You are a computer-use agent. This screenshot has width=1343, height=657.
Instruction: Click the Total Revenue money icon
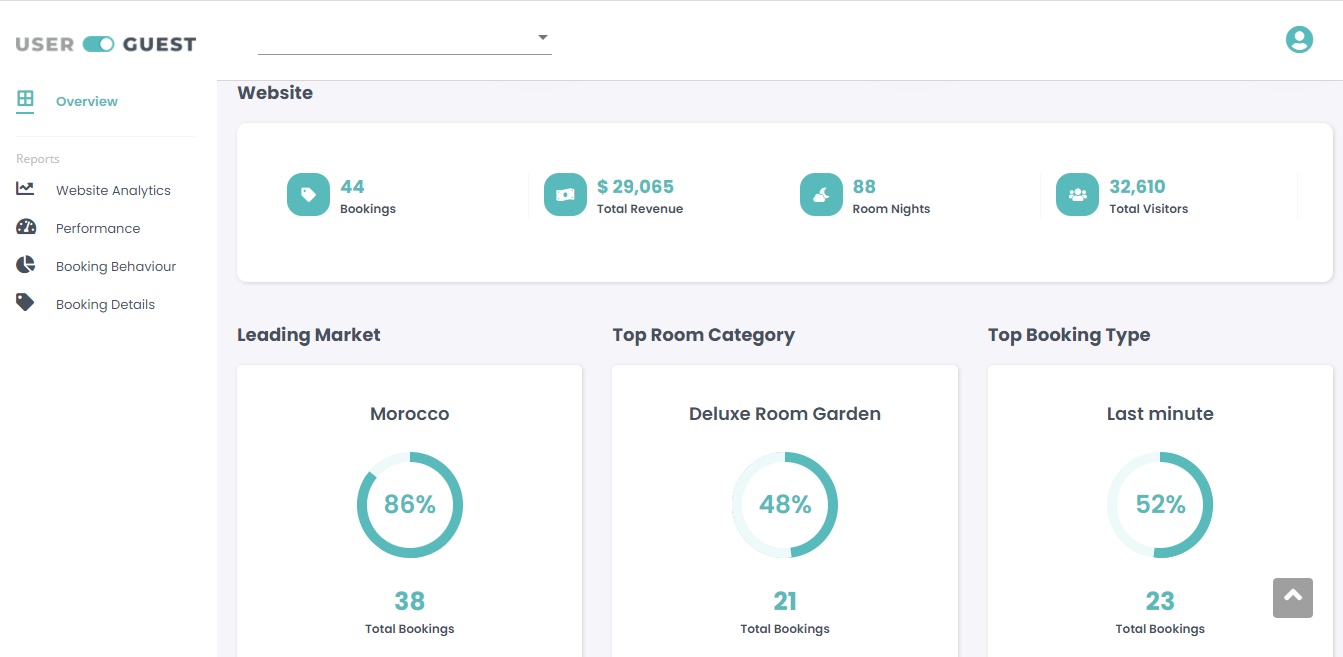565,194
